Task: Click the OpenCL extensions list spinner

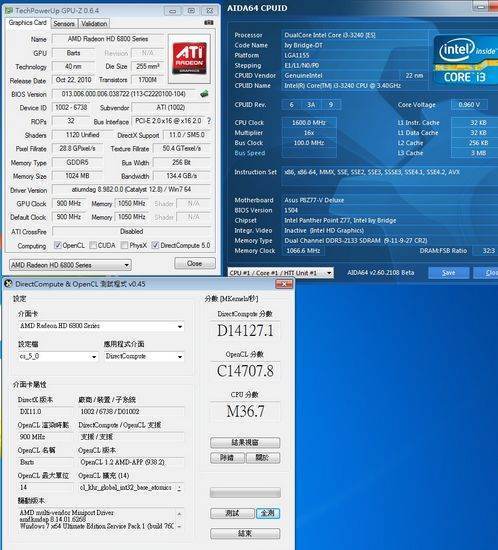Action: pyautogui.click(x=180, y=488)
